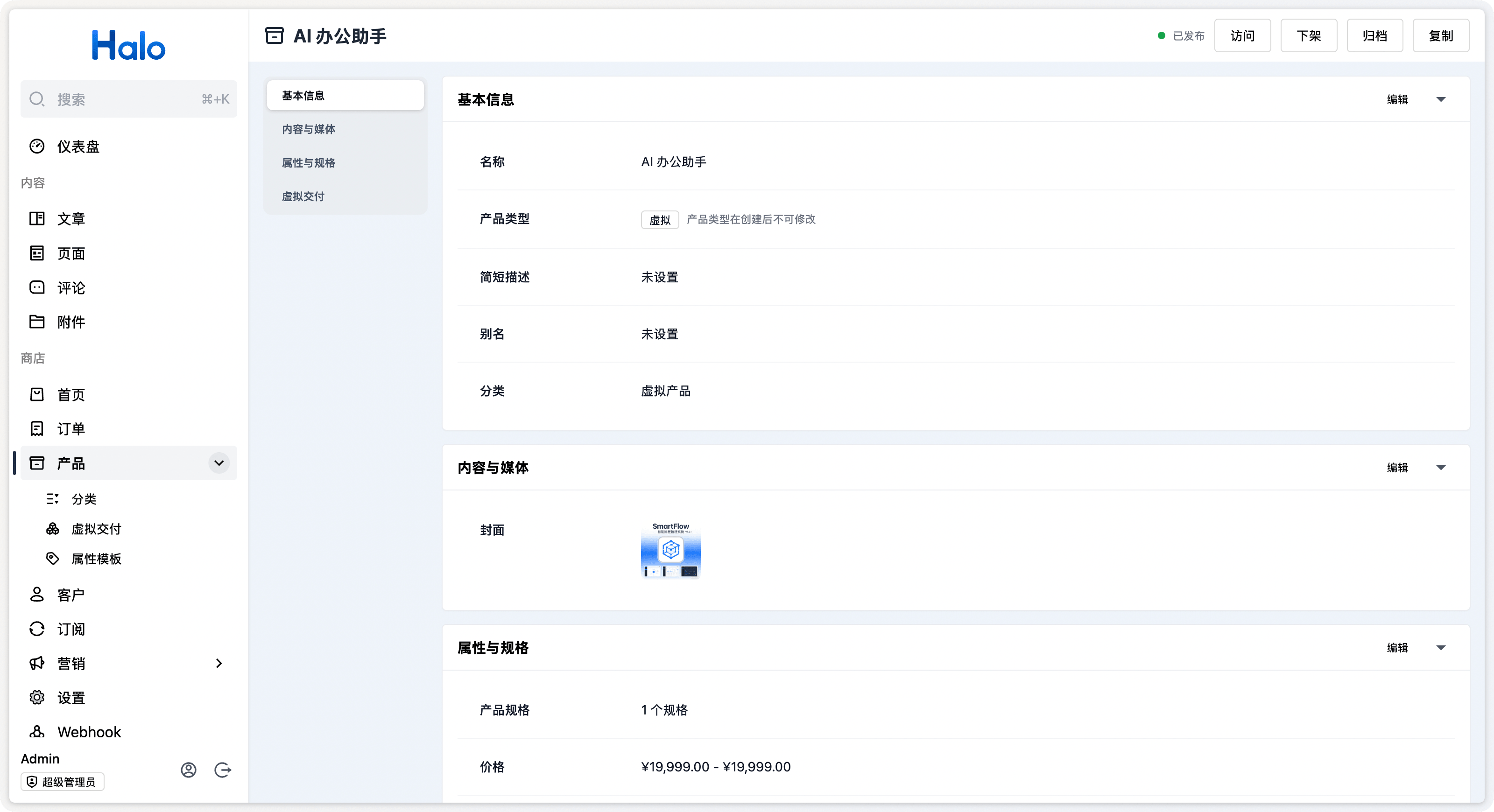Screen dimensions: 1494x812
Task: Click 编辑 in the 属性与规格 section
Action: [x=1397, y=647]
